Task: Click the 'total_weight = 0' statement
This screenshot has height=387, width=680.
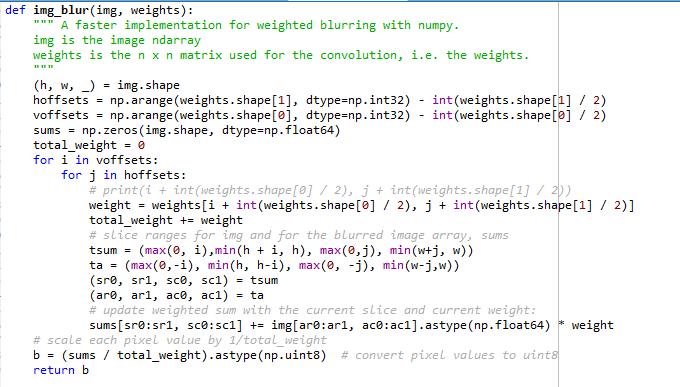Action: click(89, 145)
